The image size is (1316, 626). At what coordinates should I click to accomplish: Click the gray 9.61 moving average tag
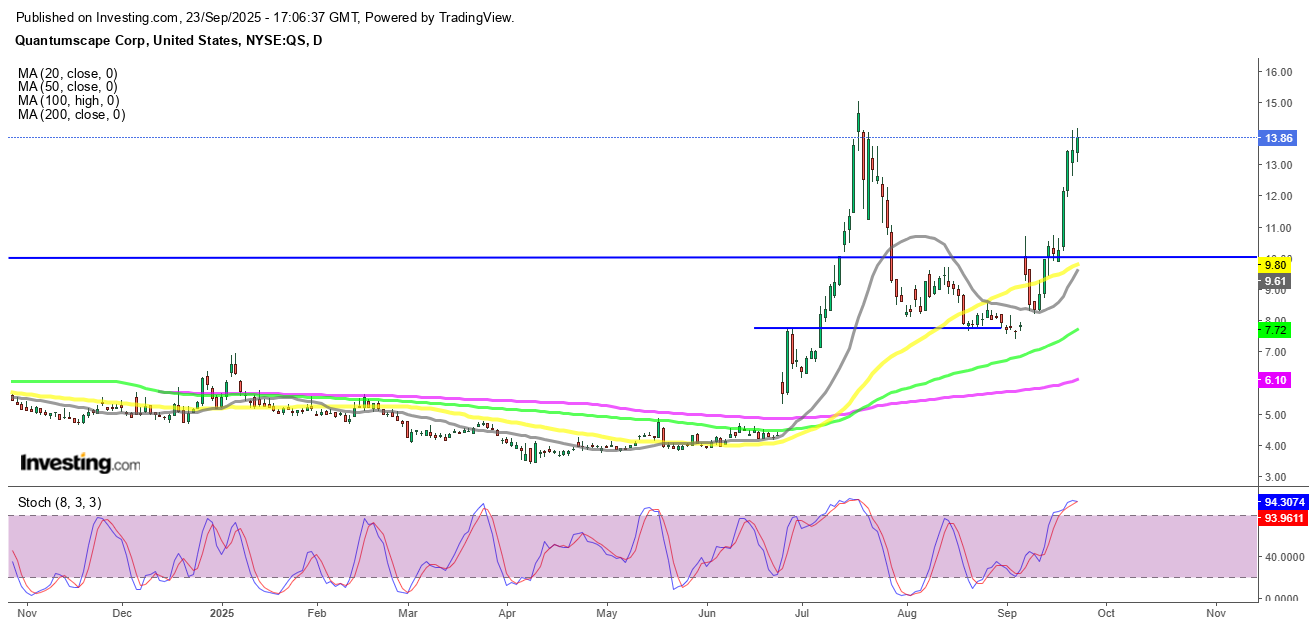click(x=1274, y=282)
